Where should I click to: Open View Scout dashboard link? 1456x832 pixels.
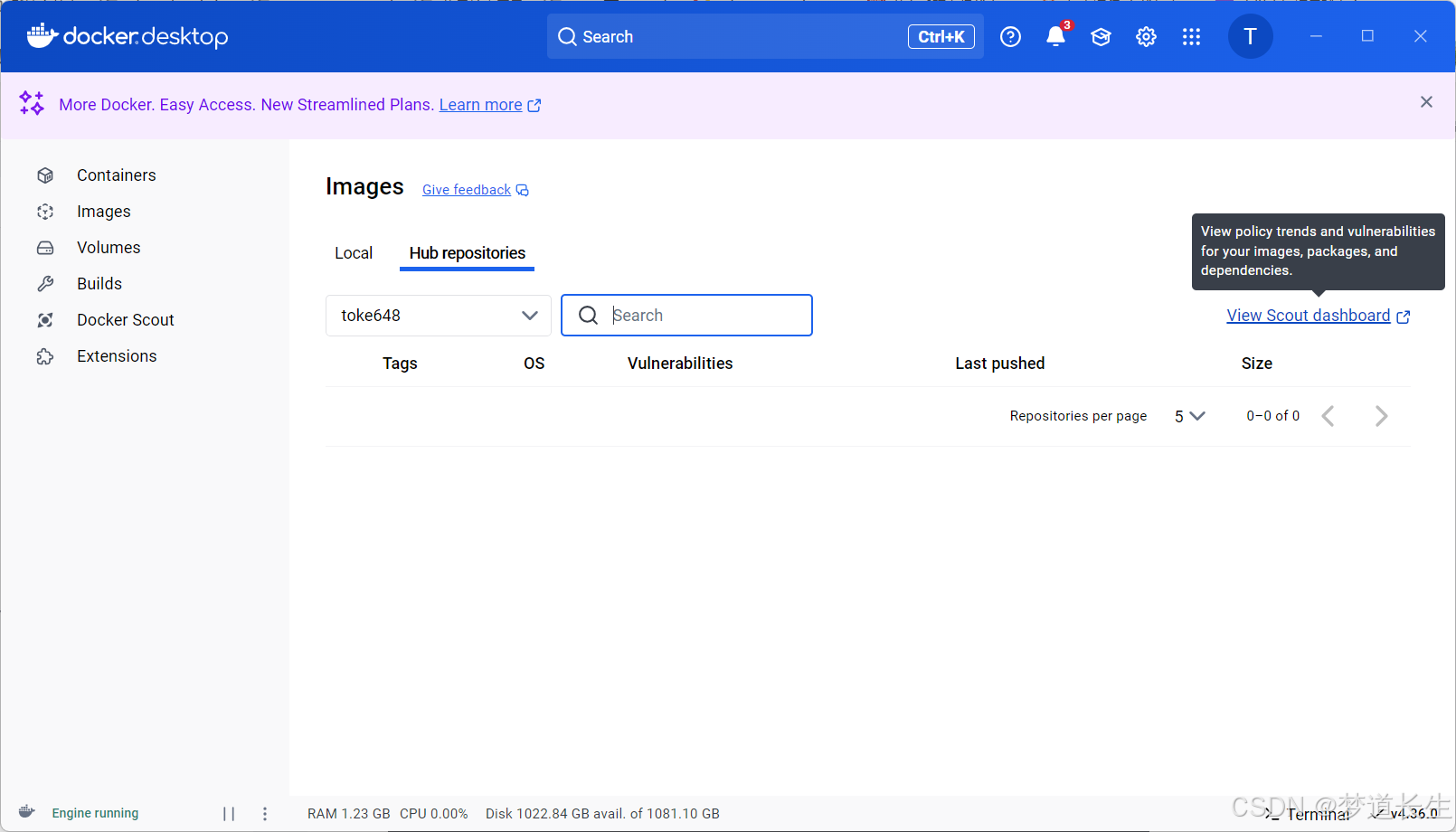[x=1309, y=316]
